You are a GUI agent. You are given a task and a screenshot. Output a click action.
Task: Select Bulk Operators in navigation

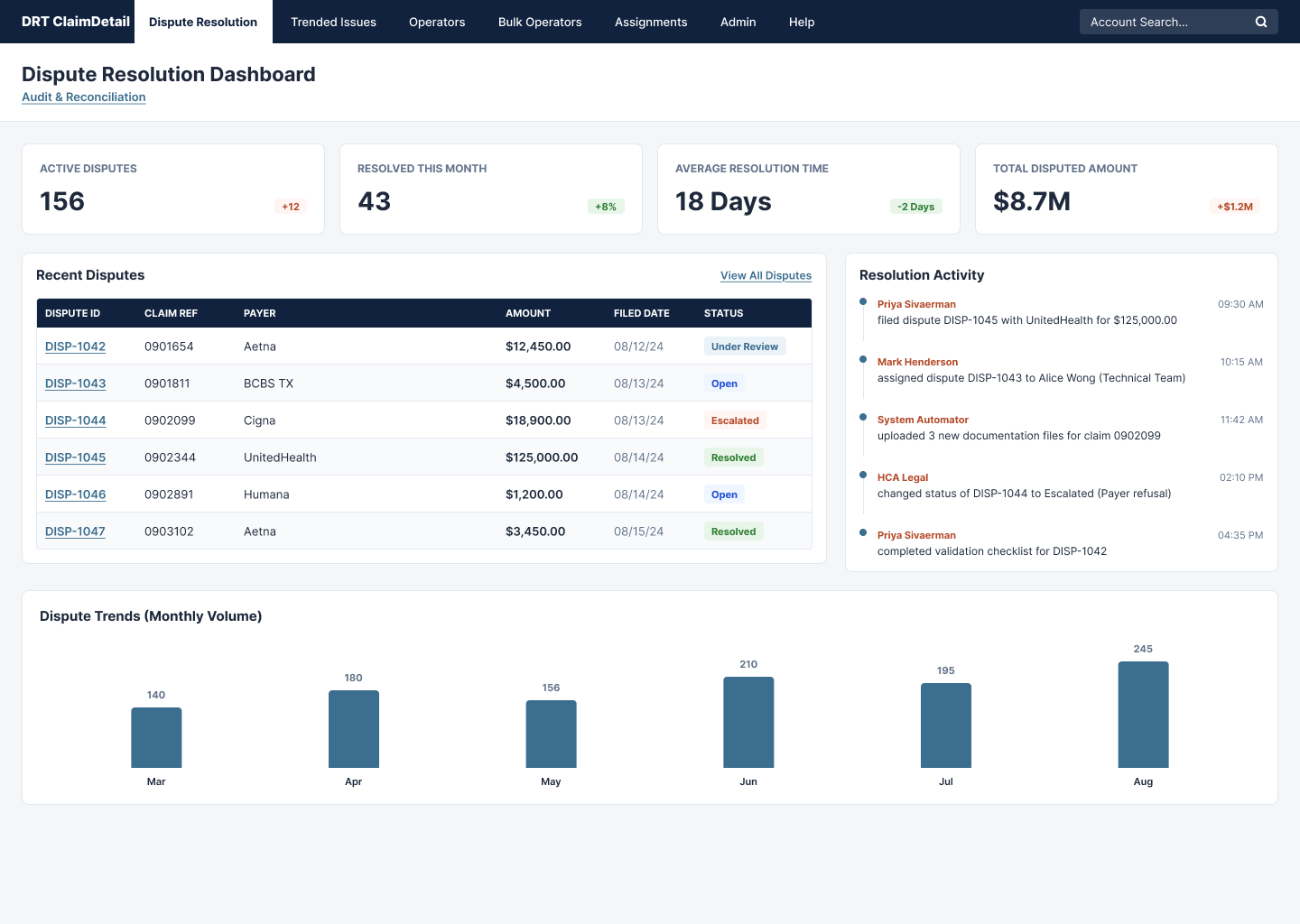point(540,22)
